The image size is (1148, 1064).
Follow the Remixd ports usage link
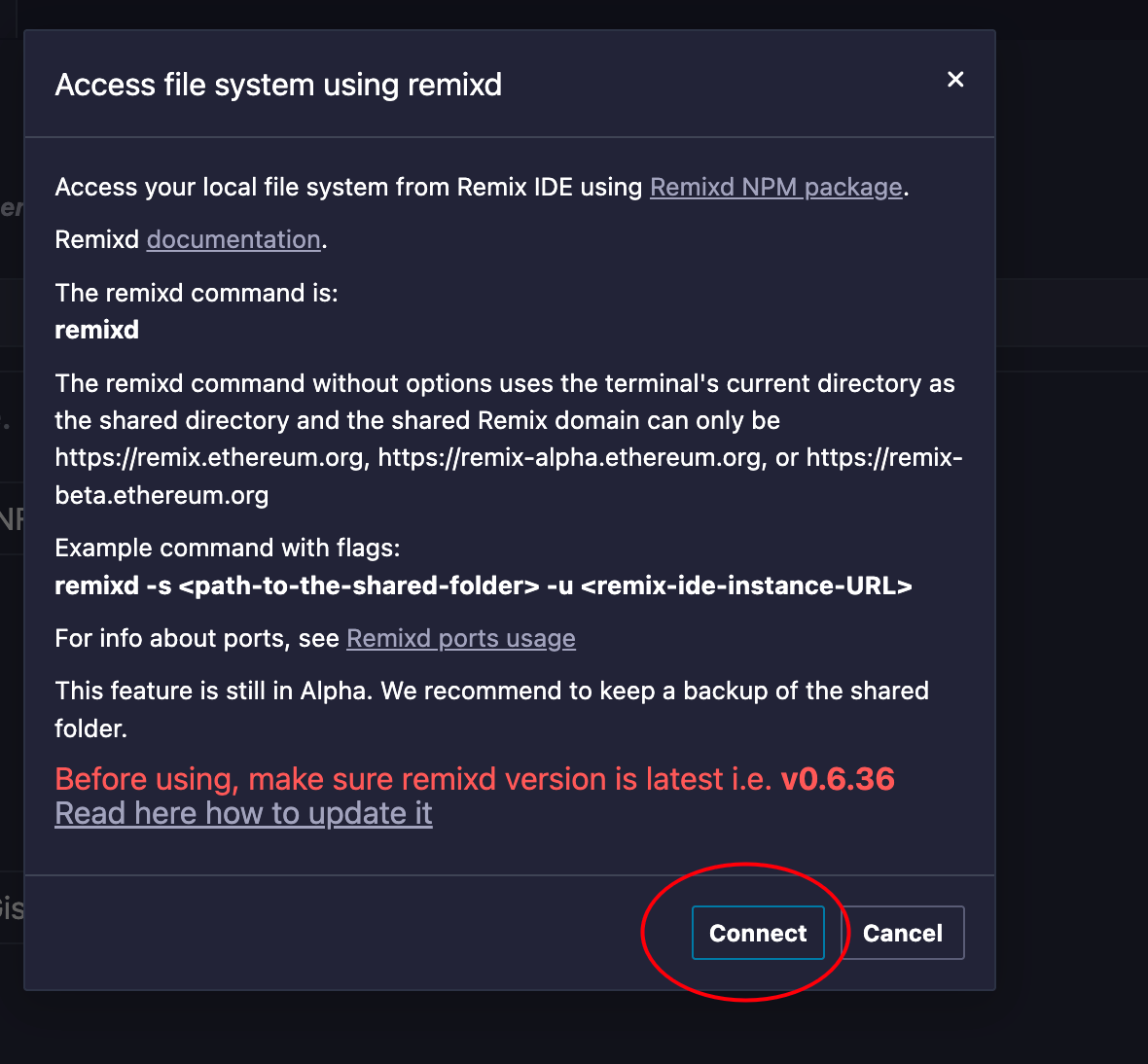tap(460, 639)
